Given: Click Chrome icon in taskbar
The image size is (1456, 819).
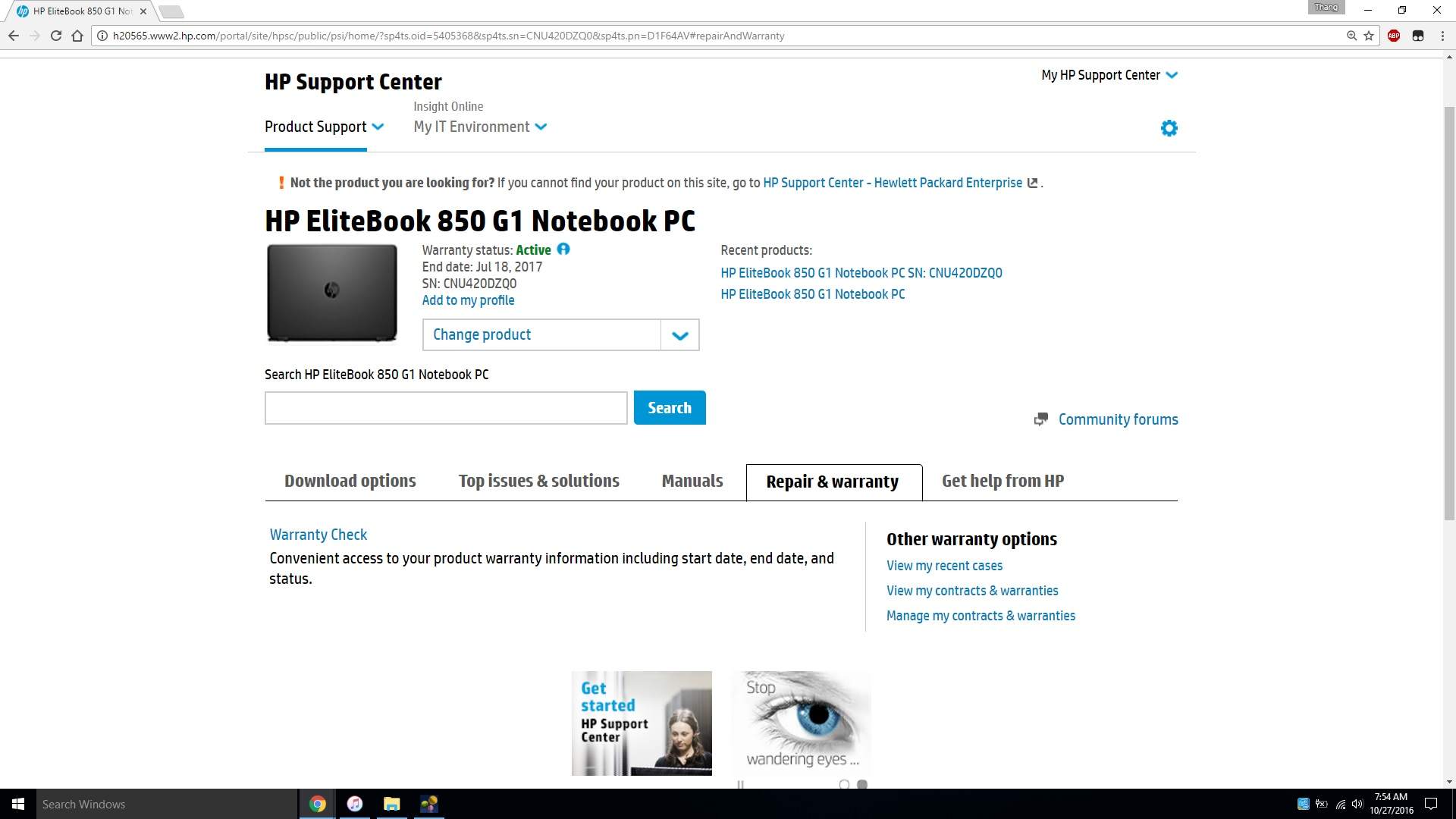Looking at the screenshot, I should (318, 804).
